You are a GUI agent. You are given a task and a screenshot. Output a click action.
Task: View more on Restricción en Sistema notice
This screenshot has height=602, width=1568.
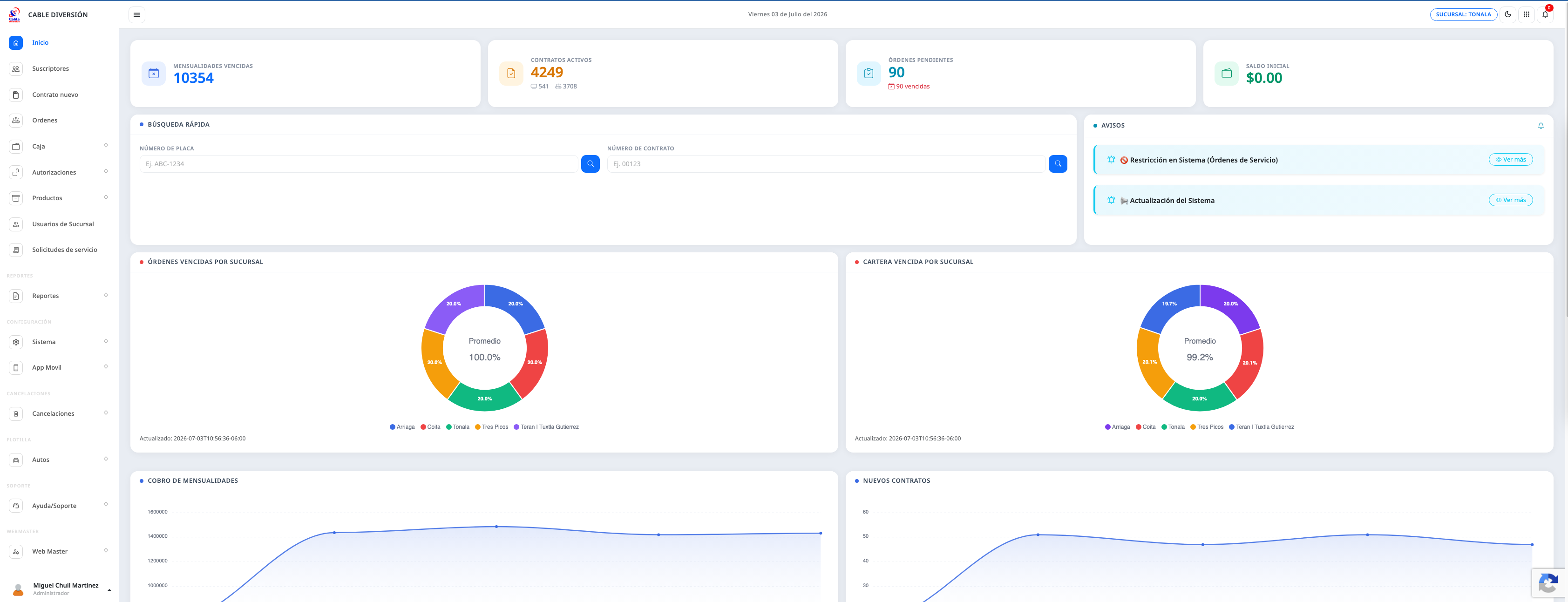point(1511,160)
